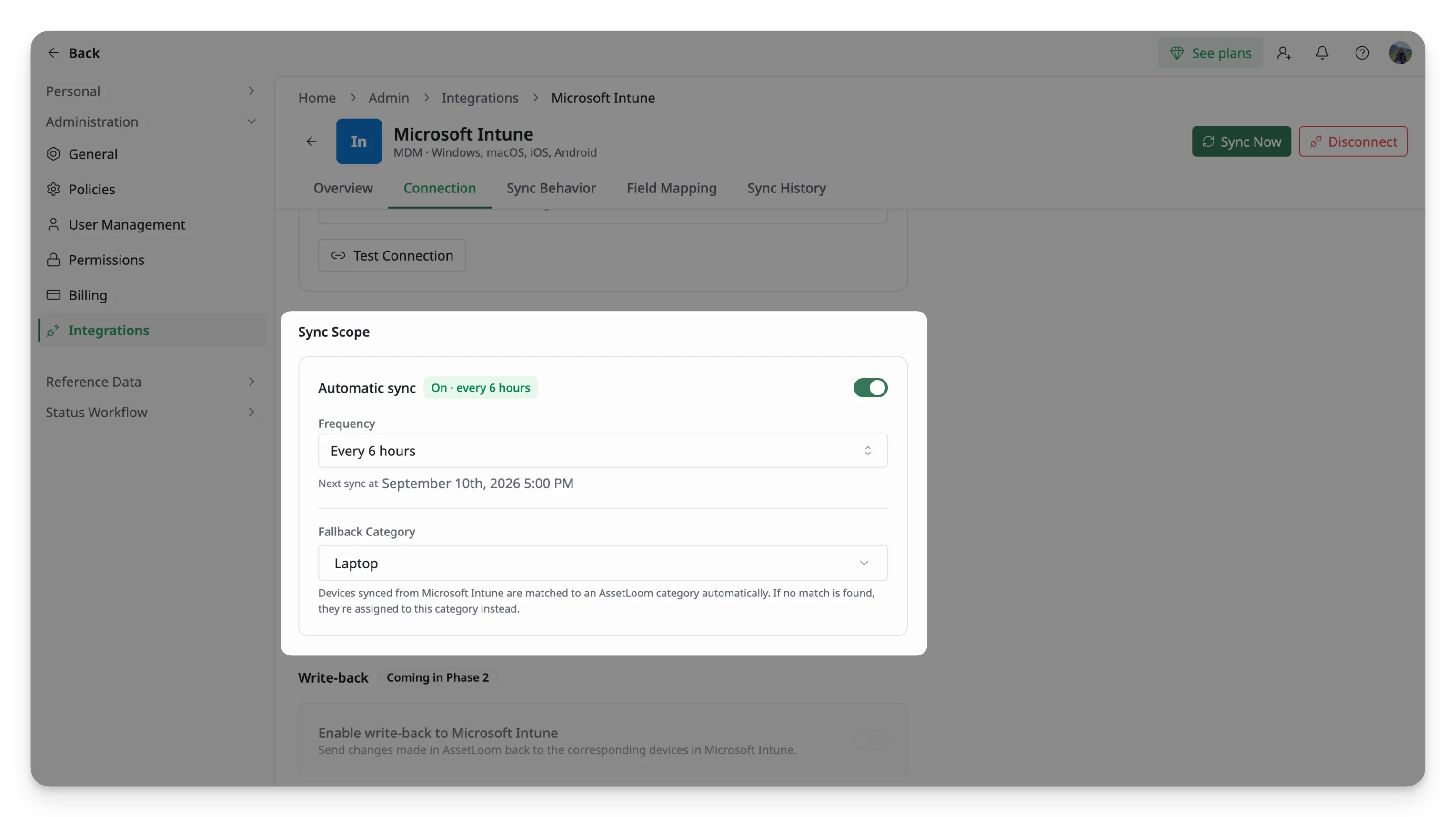Open Billing in the sidebar
The width and height of the screenshot is (1456, 817).
pyautogui.click(x=151, y=294)
